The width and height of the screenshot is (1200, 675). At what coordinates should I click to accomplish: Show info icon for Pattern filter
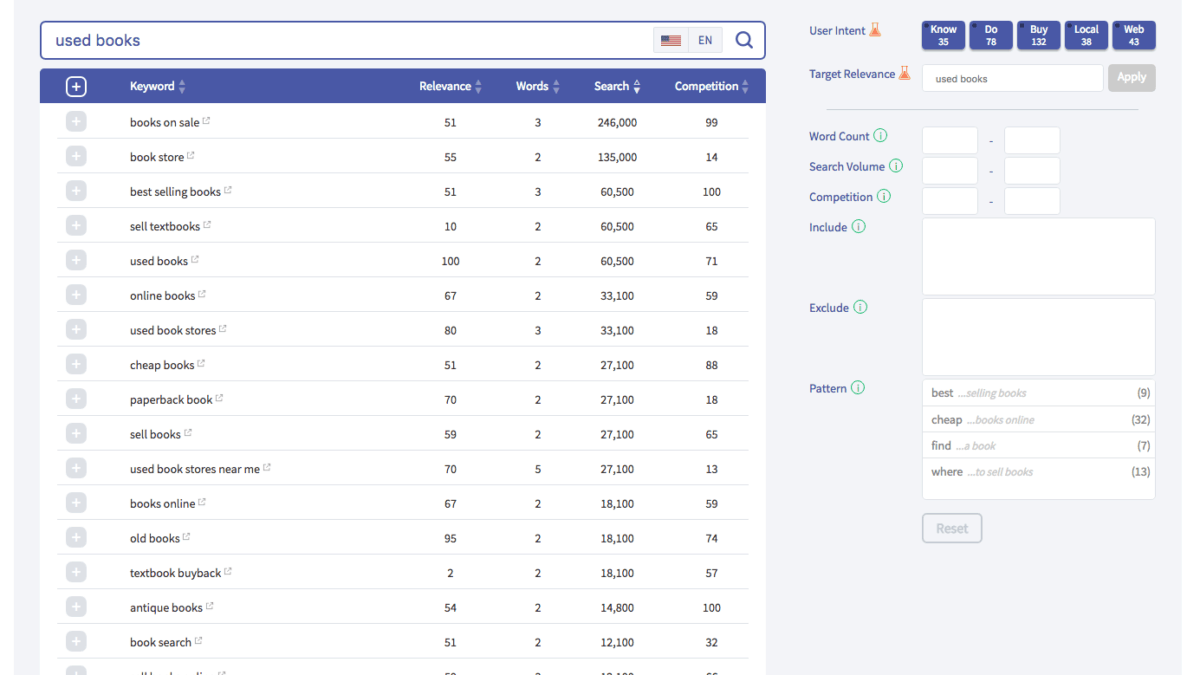(x=858, y=388)
